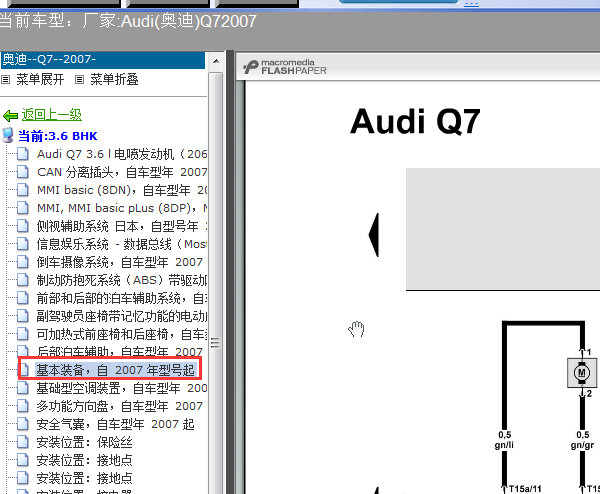Click page icon for 制动防抱死系统

point(23,280)
